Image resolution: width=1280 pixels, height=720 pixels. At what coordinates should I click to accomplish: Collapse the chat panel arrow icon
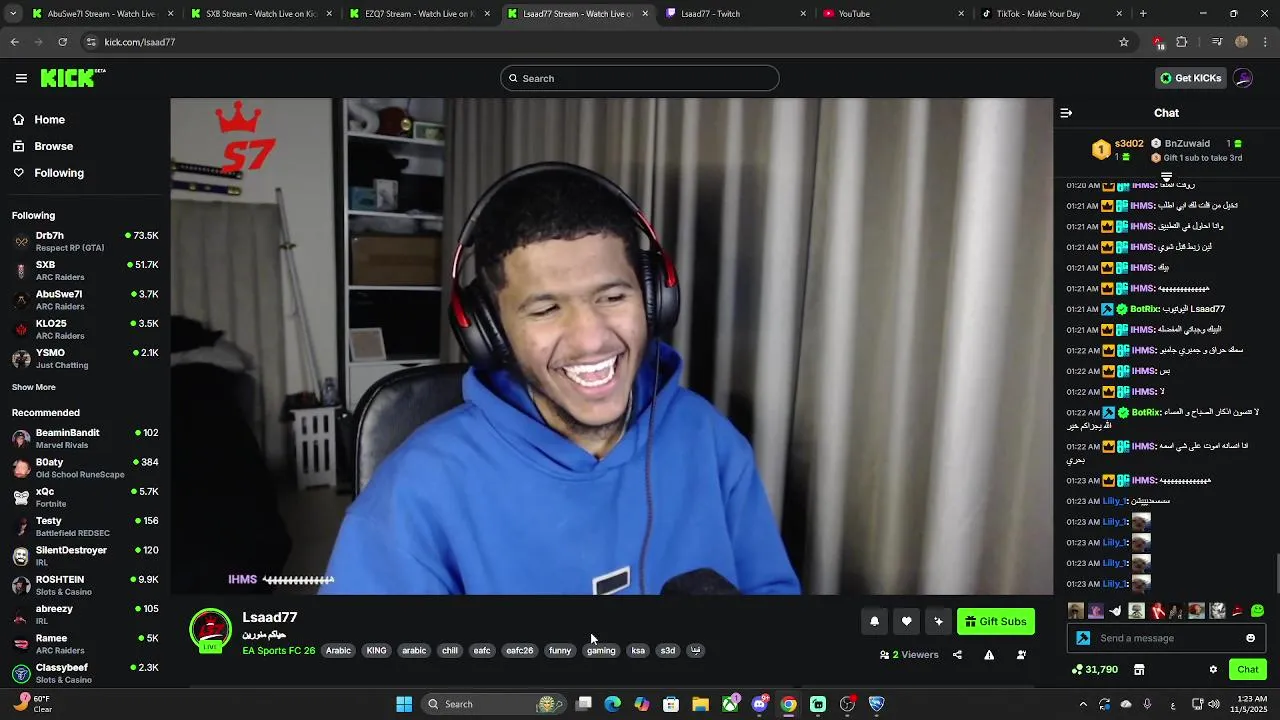point(1066,113)
